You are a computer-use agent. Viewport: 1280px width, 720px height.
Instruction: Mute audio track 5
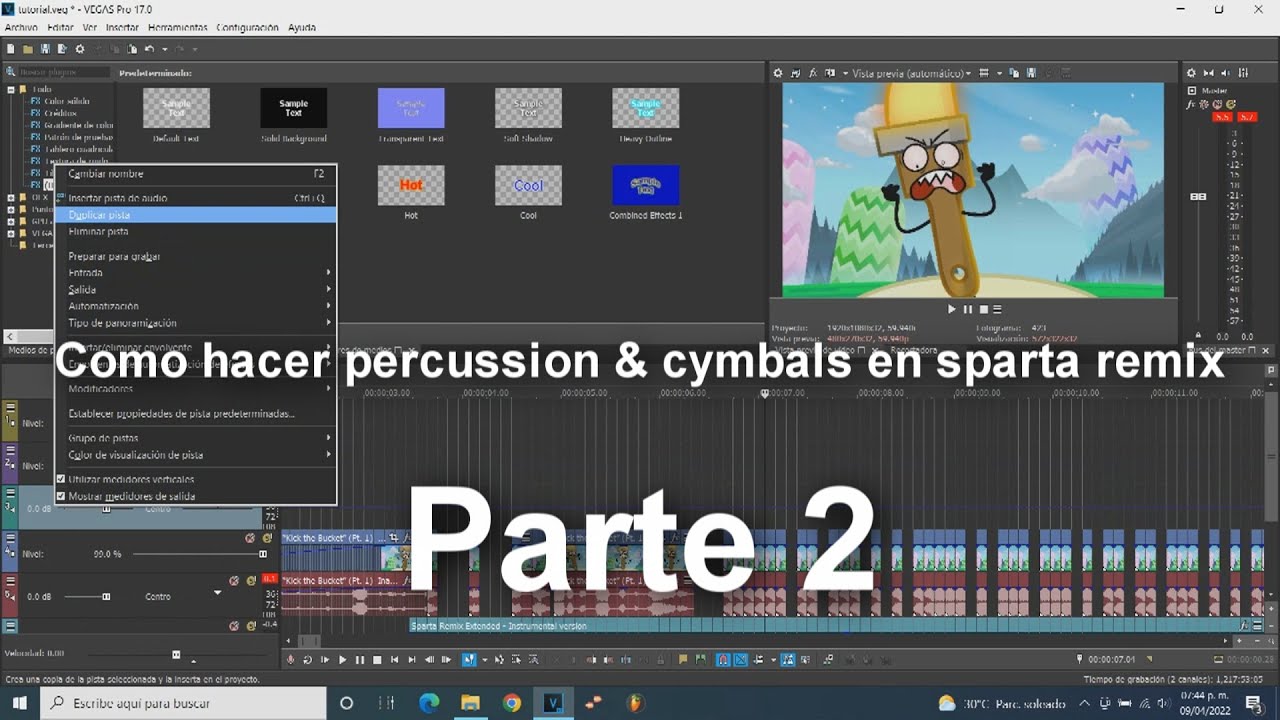point(234,579)
